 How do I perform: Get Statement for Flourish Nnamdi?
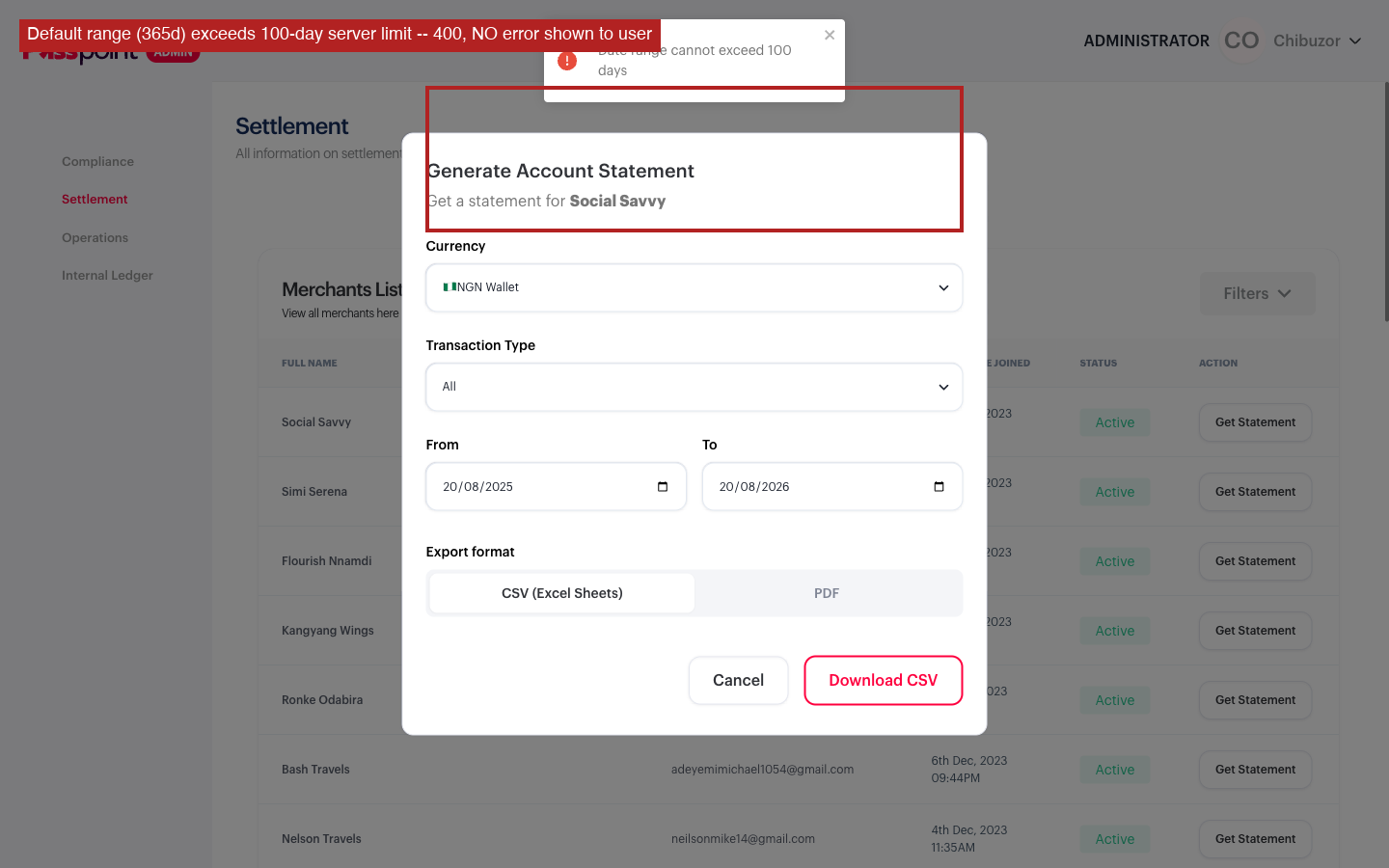pos(1256,561)
